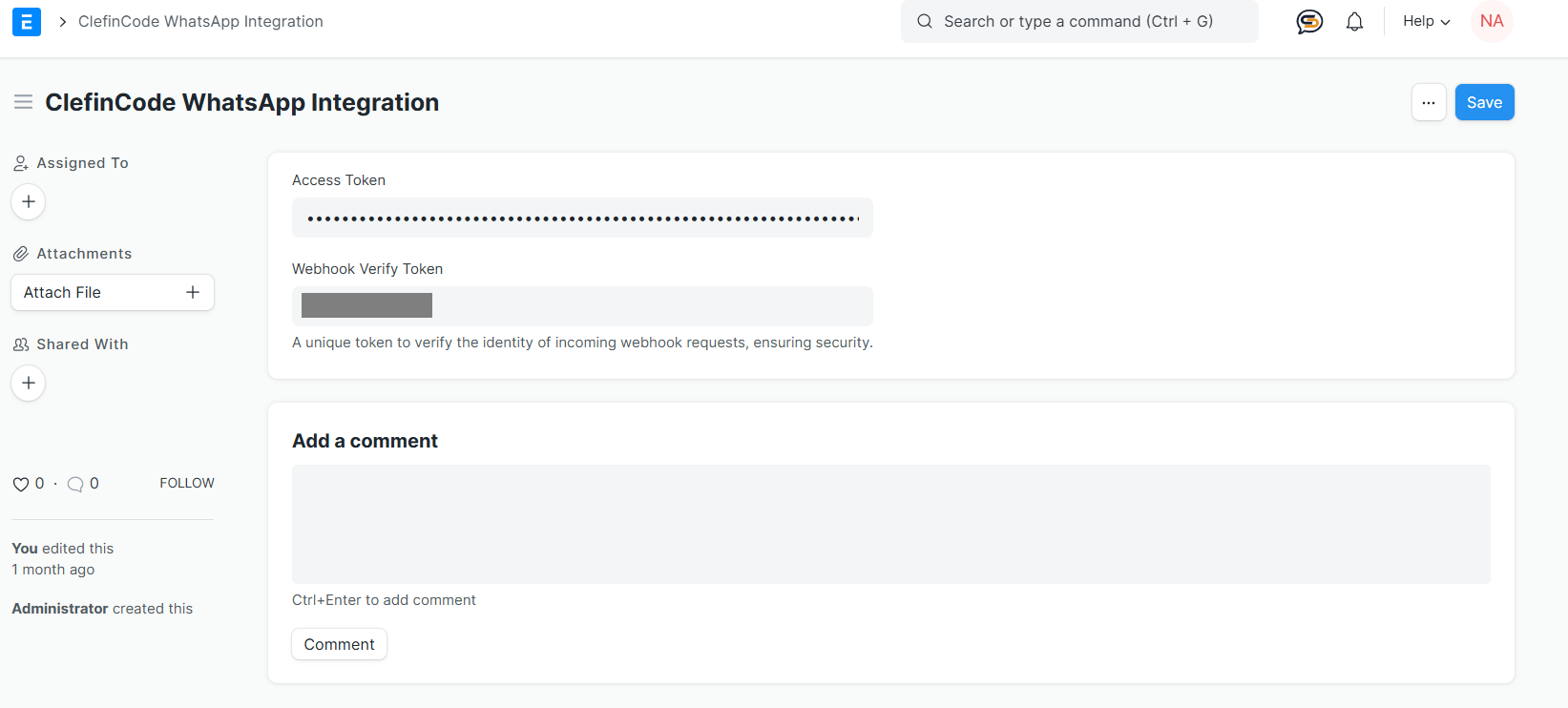The width and height of the screenshot is (1568, 708).
Task: Click the ClefinCode WhatsApp Integration page title
Action: (242, 102)
